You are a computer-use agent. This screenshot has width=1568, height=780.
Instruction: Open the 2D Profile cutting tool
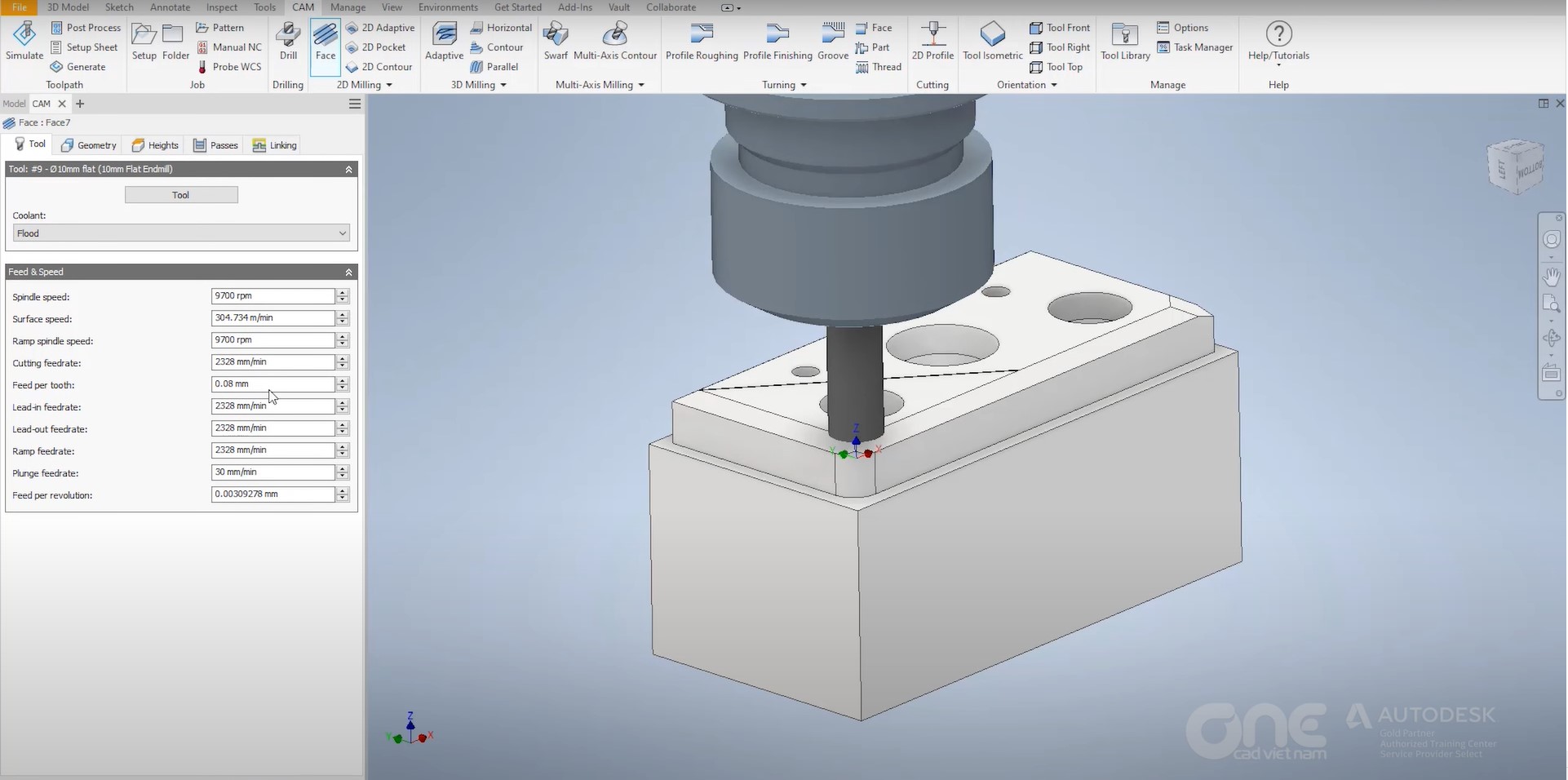932,42
